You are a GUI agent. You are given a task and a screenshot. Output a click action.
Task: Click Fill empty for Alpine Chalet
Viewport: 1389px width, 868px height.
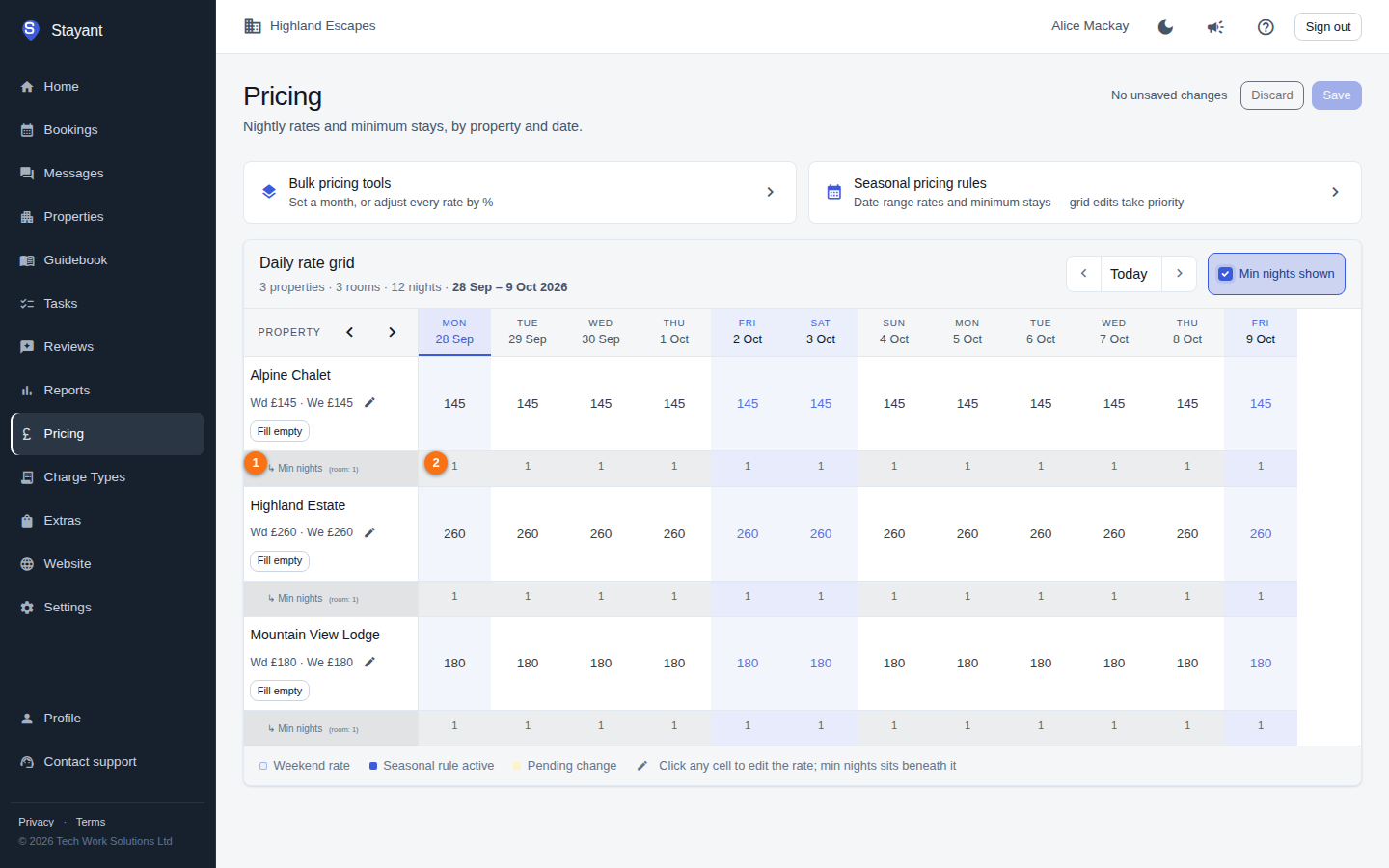point(280,431)
